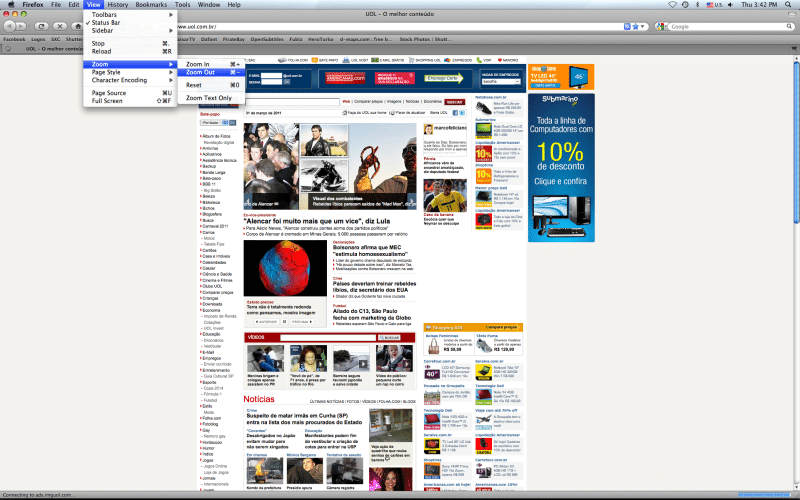Viewport: 800px width, 500px height.
Task: Click the pause button under the Earth image
Action: (285, 322)
